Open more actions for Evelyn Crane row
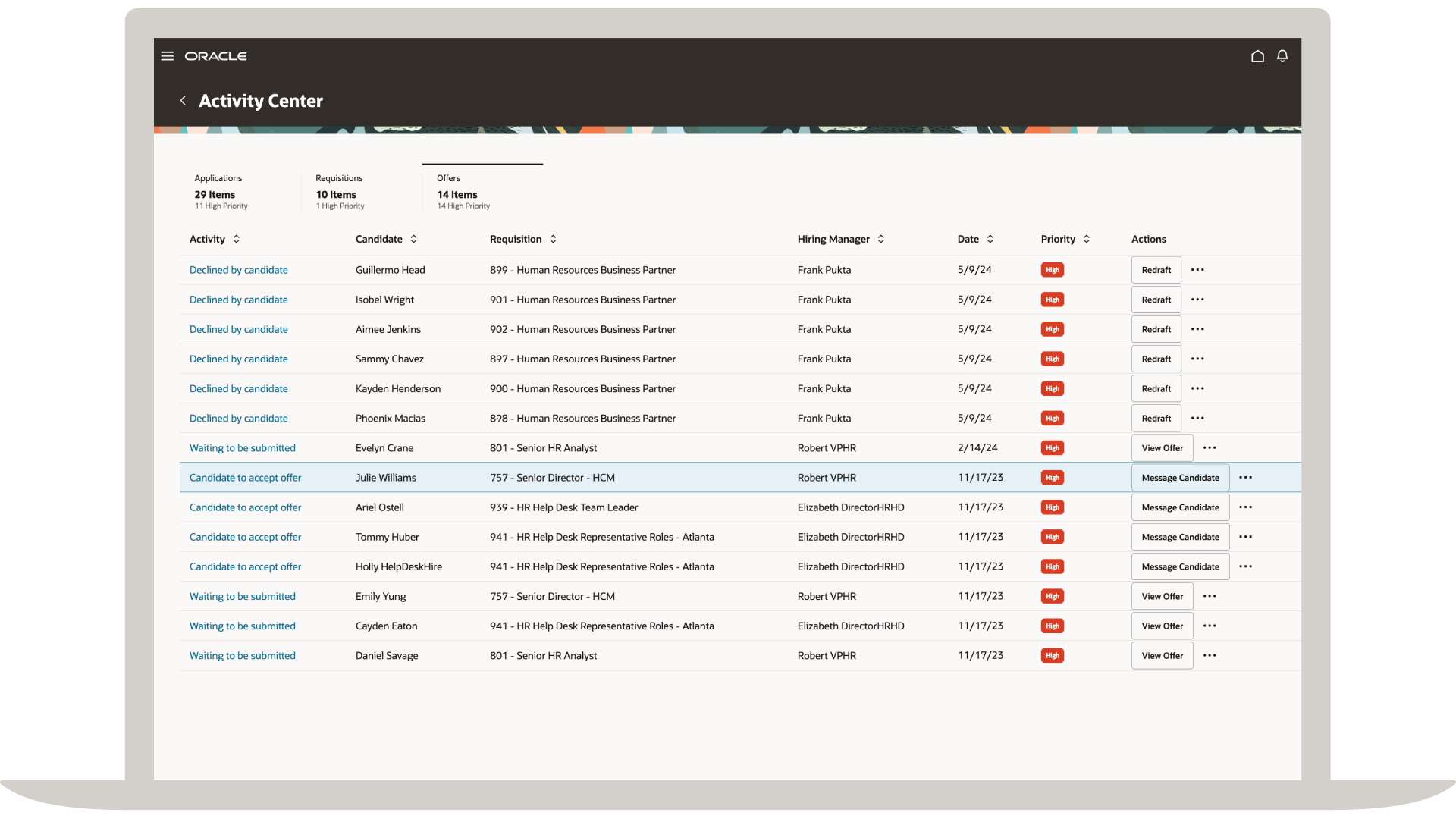1456x819 pixels. (1210, 448)
